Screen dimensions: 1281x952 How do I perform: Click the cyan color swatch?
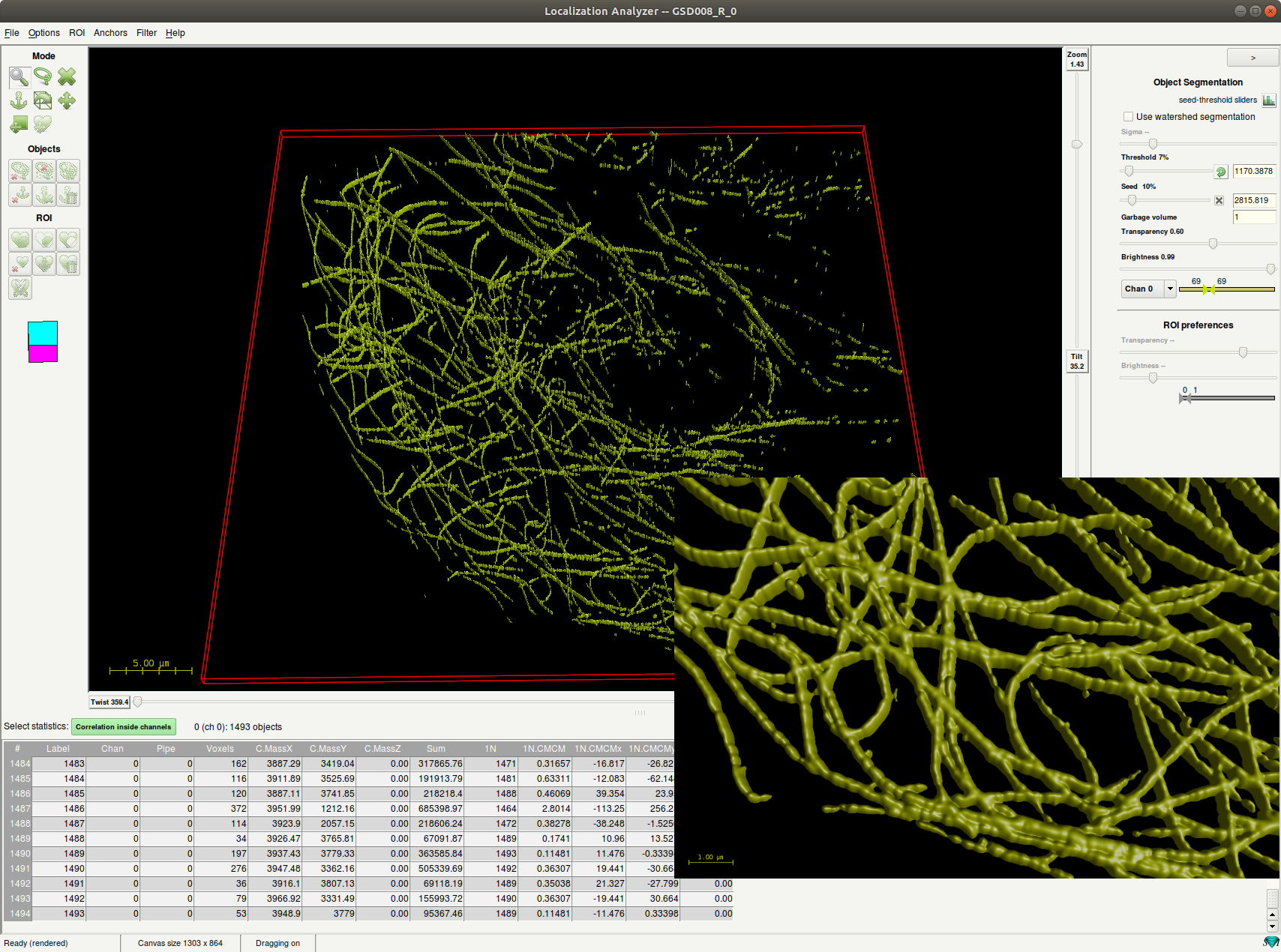click(43, 333)
